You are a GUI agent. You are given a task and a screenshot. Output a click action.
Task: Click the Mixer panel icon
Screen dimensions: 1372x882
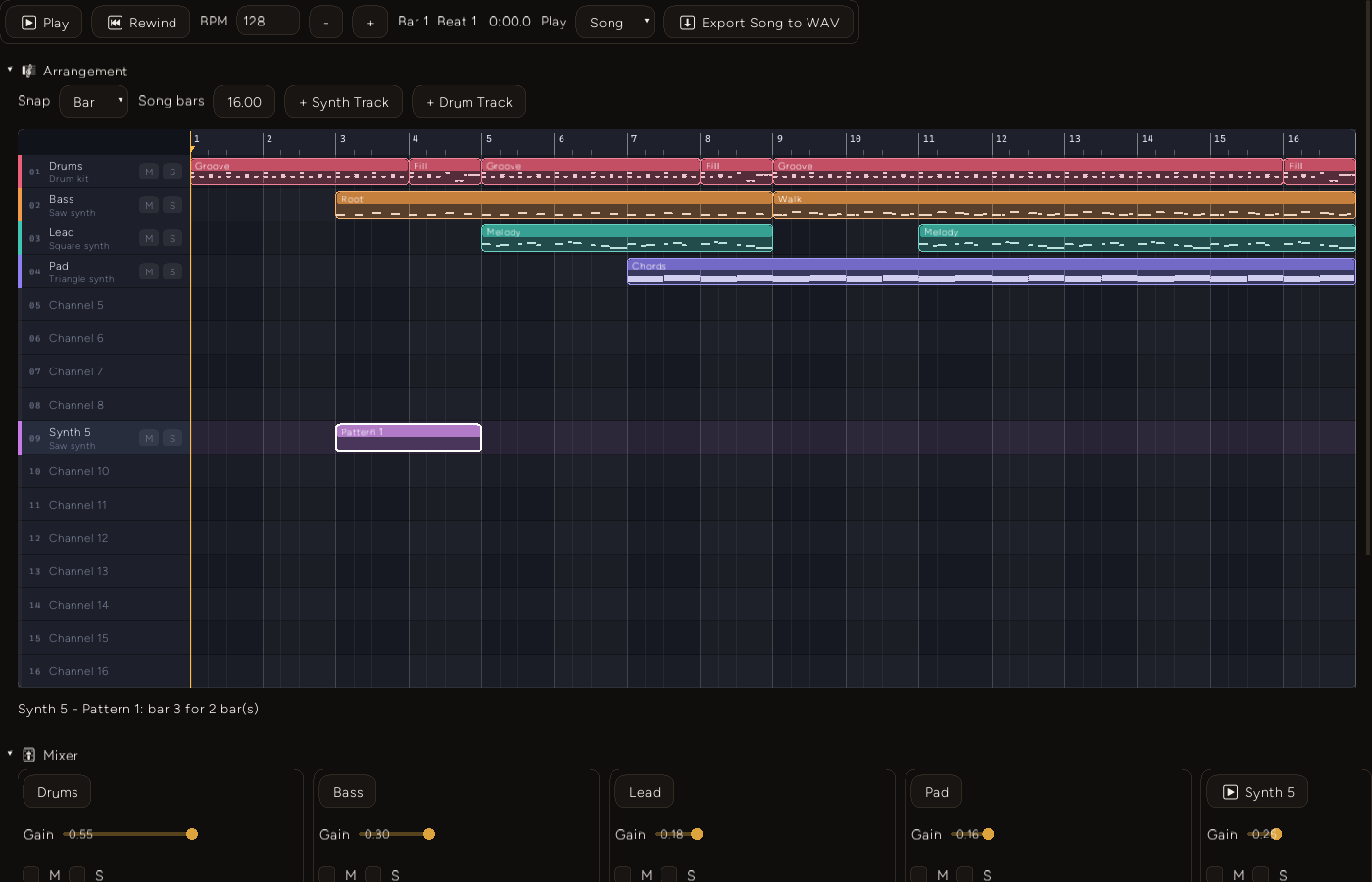pyautogui.click(x=28, y=755)
